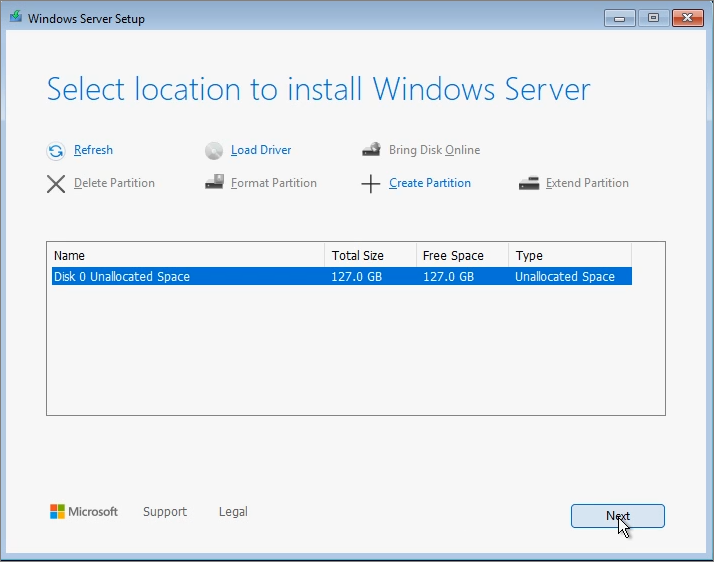Click the Delete Partition X icon
Image resolution: width=714 pixels, height=562 pixels.
pos(56,184)
